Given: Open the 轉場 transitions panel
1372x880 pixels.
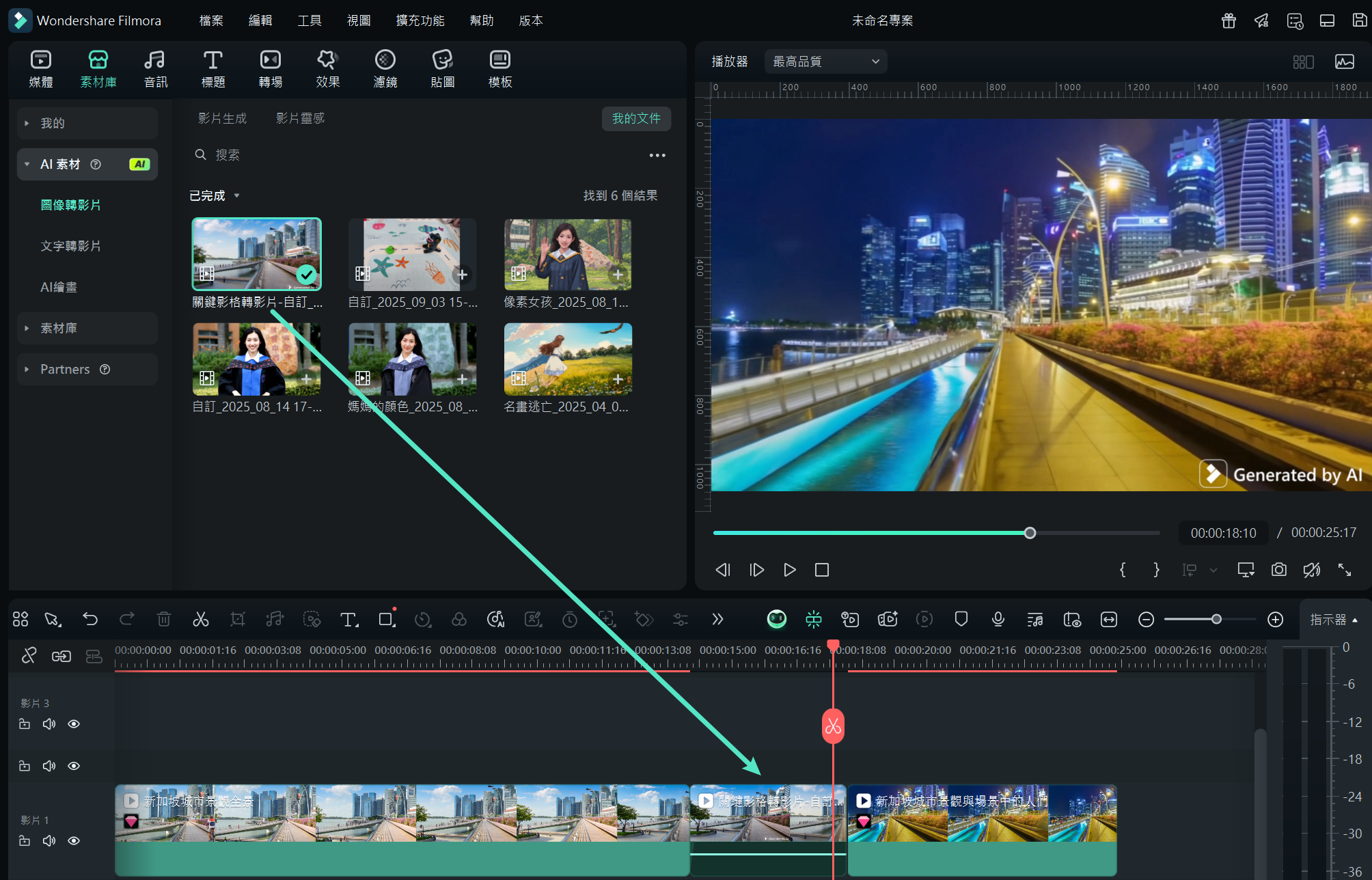Looking at the screenshot, I should click(x=270, y=68).
